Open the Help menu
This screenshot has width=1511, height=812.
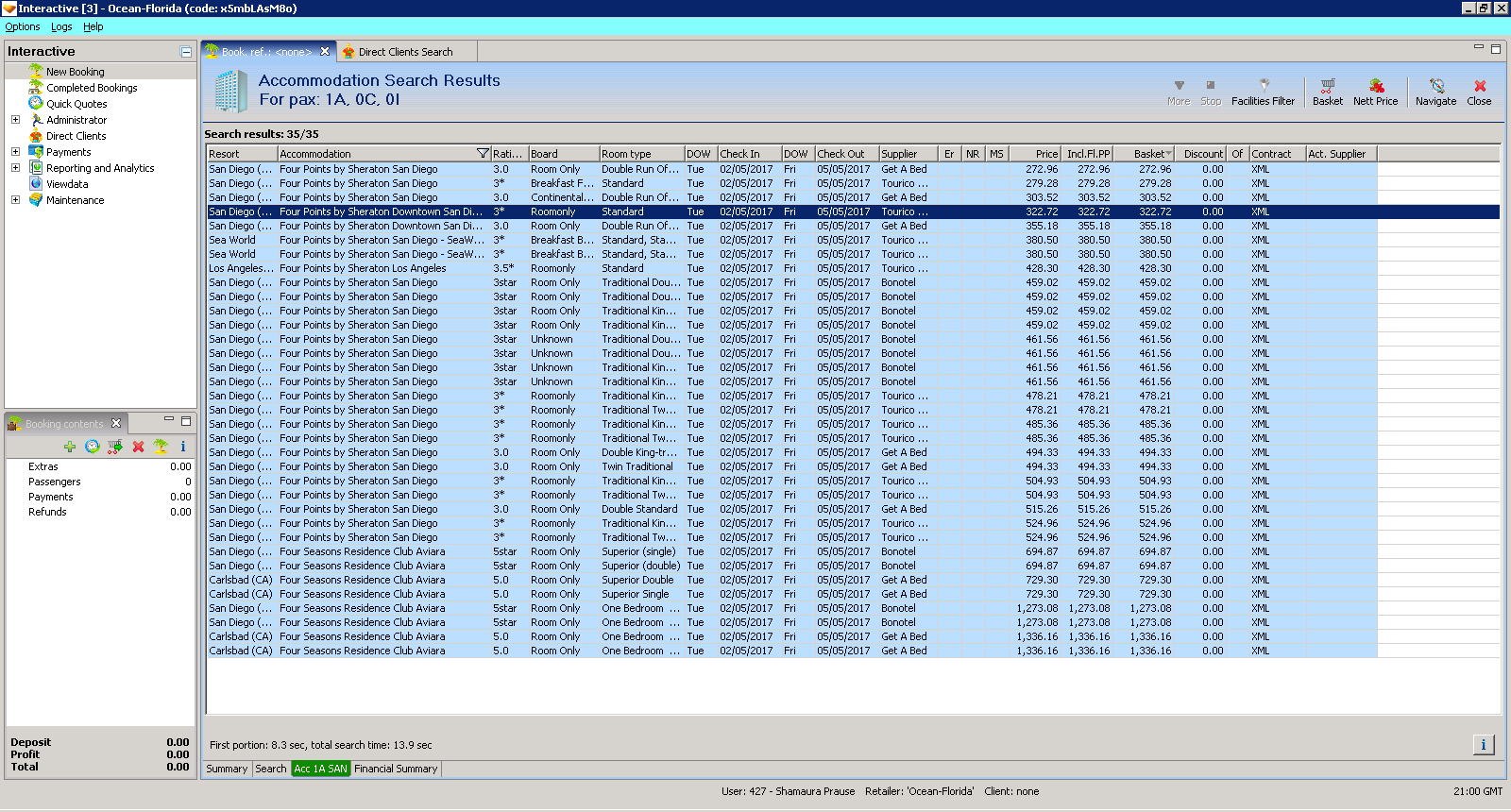coord(93,26)
